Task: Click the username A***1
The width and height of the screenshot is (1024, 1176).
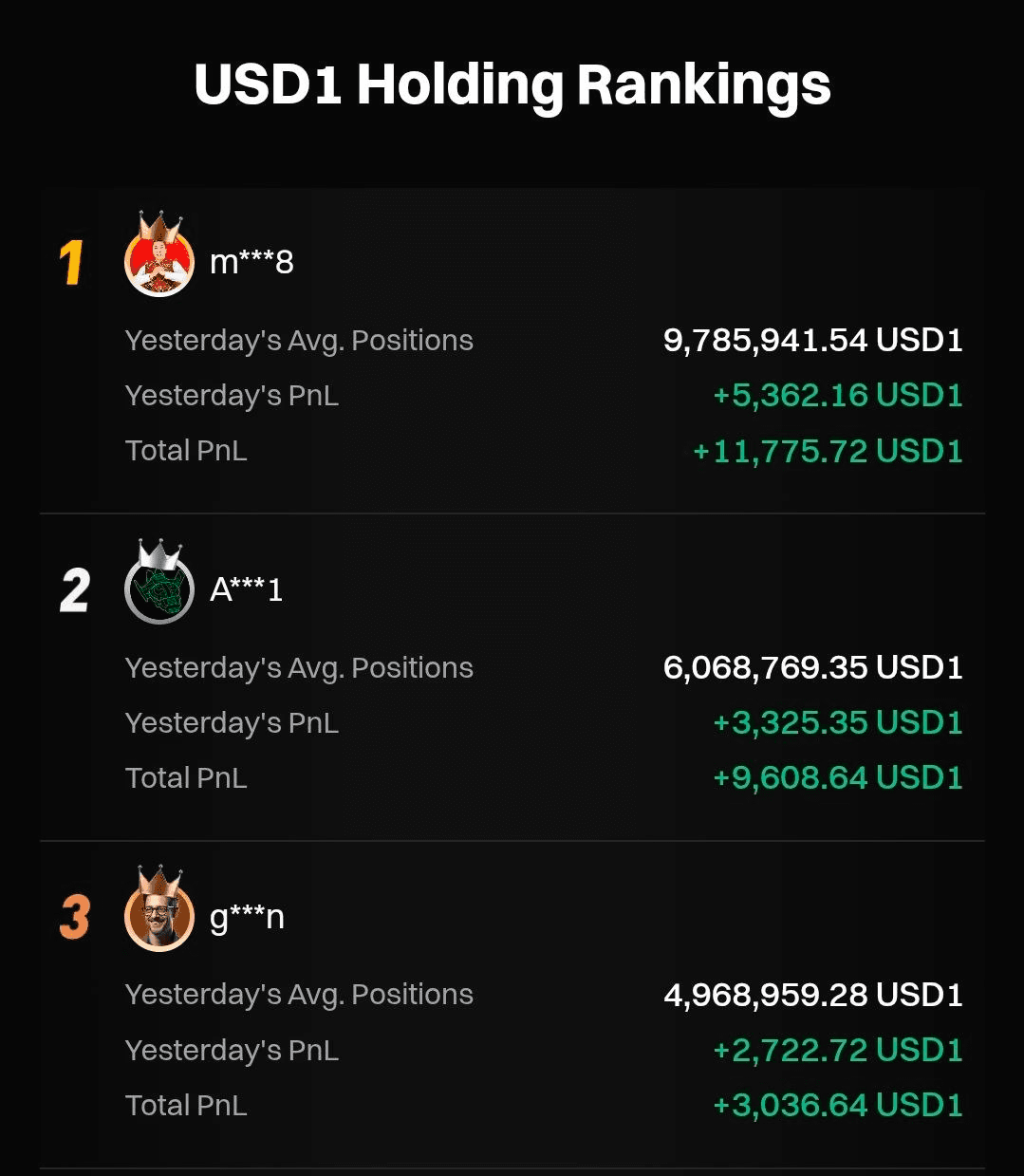Action: click(x=246, y=588)
